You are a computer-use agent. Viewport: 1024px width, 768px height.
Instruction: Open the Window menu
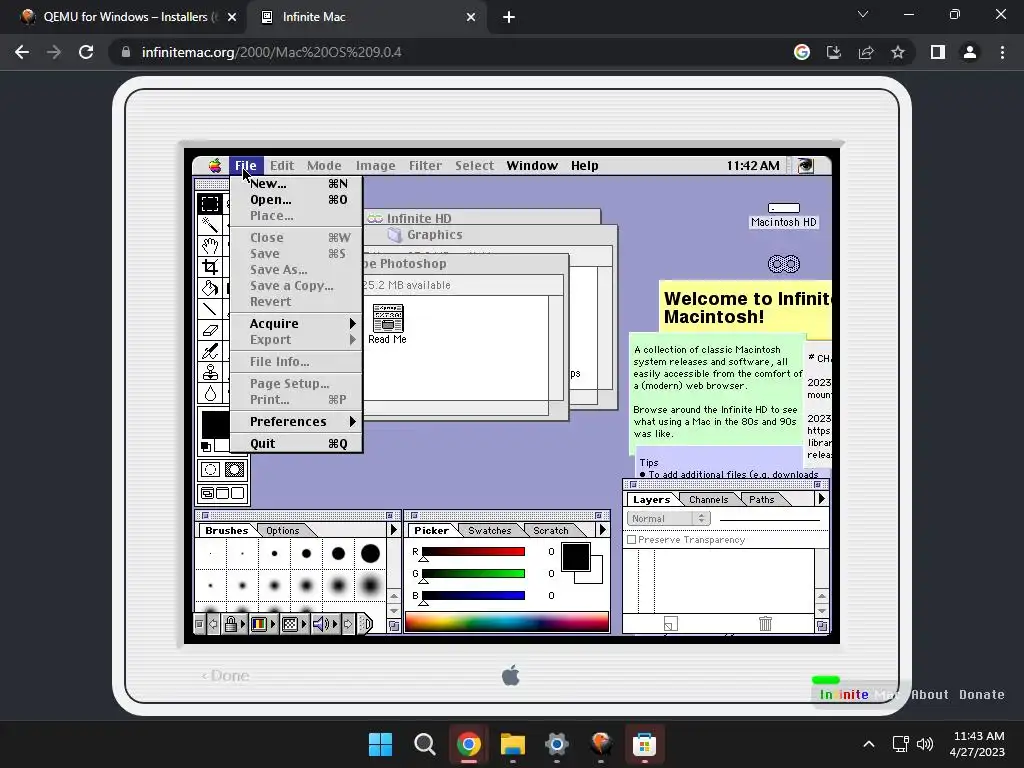coord(532,166)
